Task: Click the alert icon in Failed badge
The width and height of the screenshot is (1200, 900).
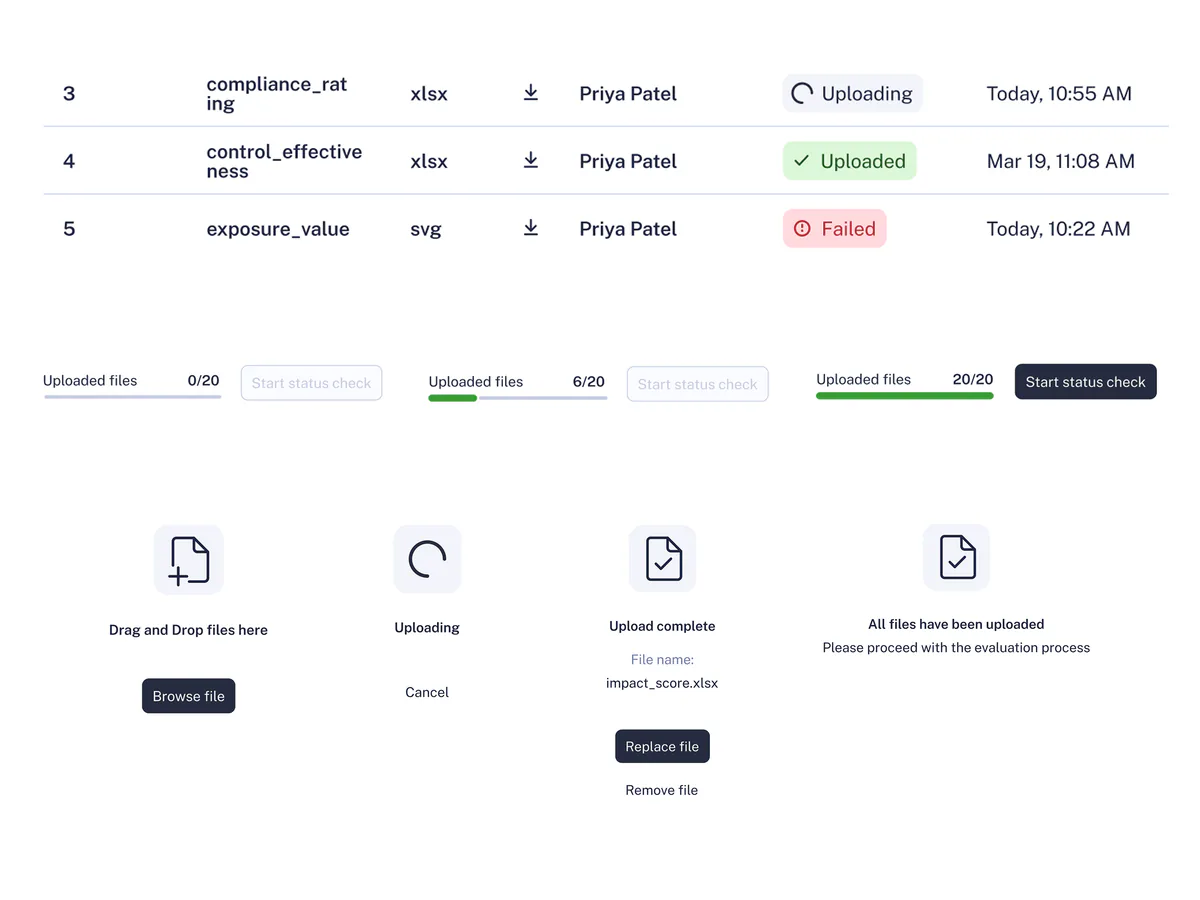Action: pos(802,229)
